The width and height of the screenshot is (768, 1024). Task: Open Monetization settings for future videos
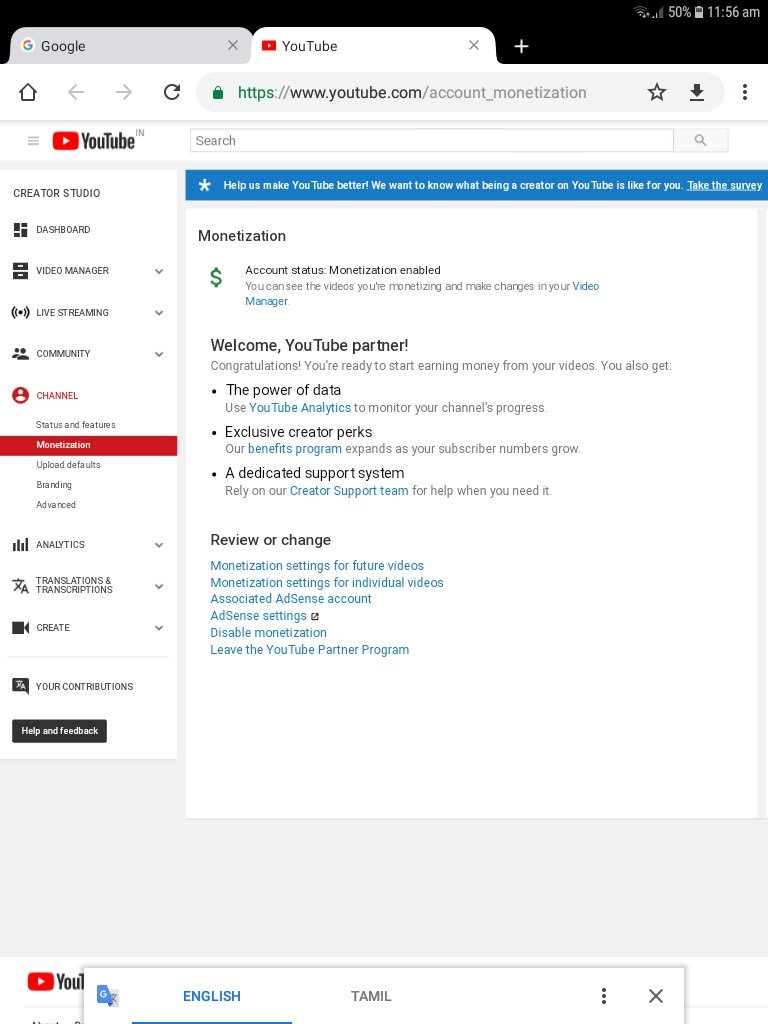coord(317,566)
